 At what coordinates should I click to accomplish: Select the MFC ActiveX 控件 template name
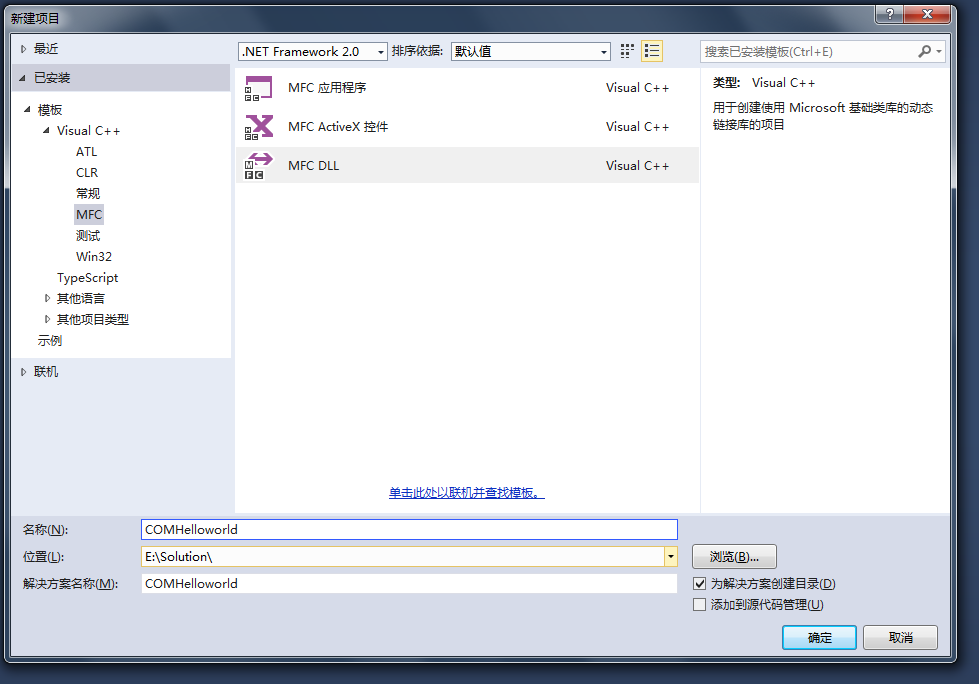pyautogui.click(x=338, y=127)
